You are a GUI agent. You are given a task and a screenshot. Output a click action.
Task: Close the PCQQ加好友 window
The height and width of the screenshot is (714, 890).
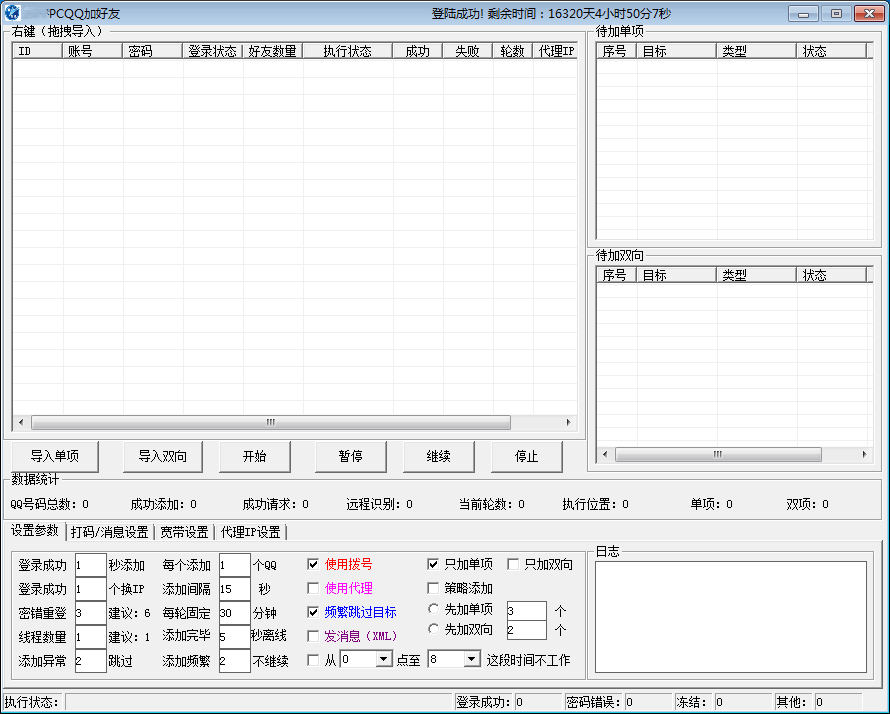[869, 14]
